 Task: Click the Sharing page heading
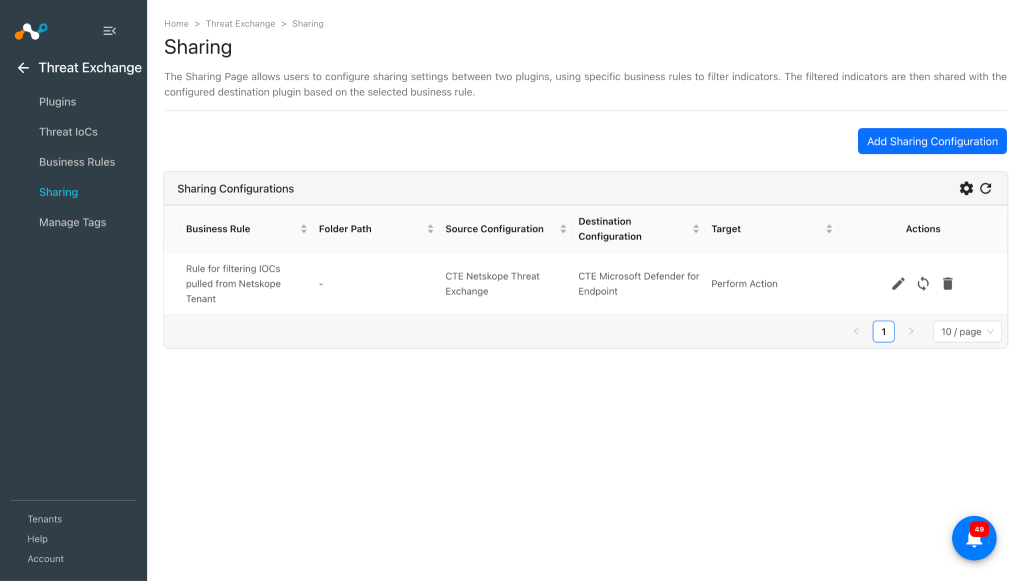[198, 47]
